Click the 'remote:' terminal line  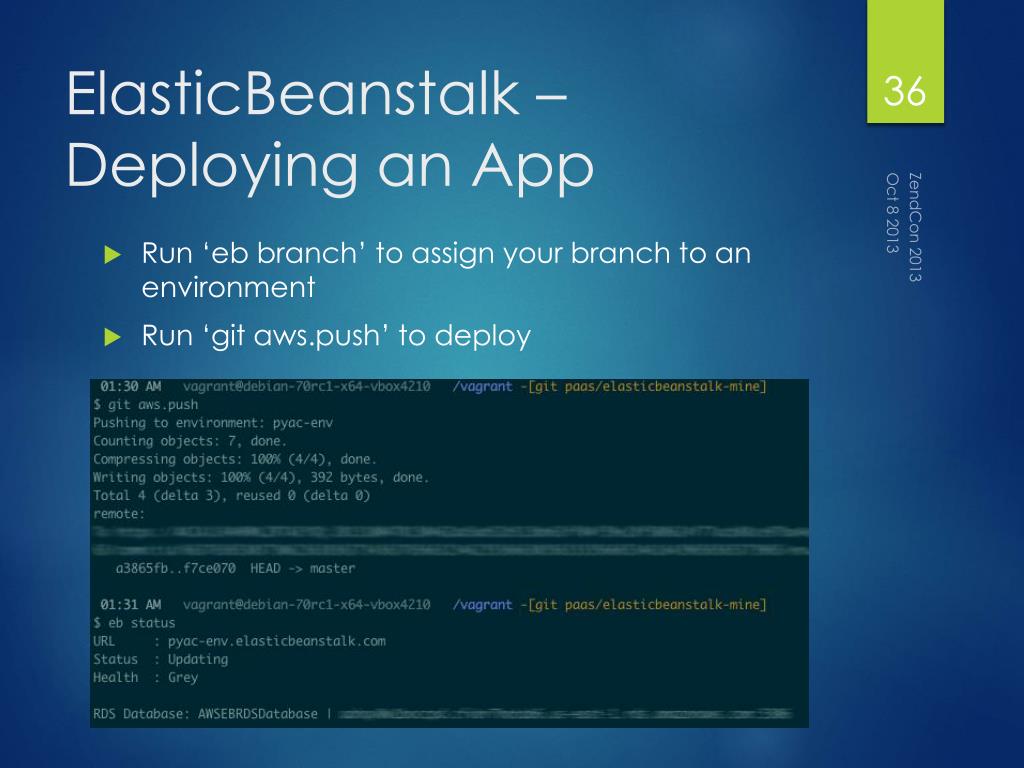pyautogui.click(x=119, y=514)
